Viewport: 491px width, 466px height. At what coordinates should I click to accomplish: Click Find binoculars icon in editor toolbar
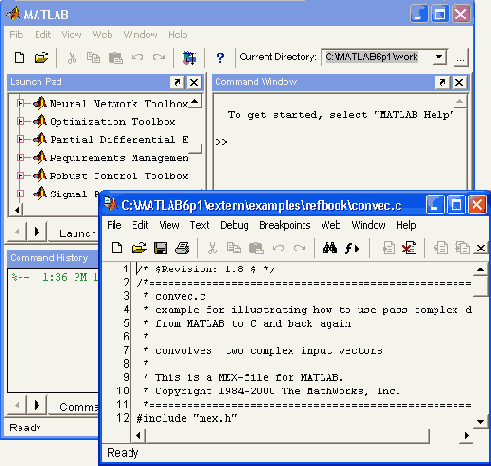[330, 248]
